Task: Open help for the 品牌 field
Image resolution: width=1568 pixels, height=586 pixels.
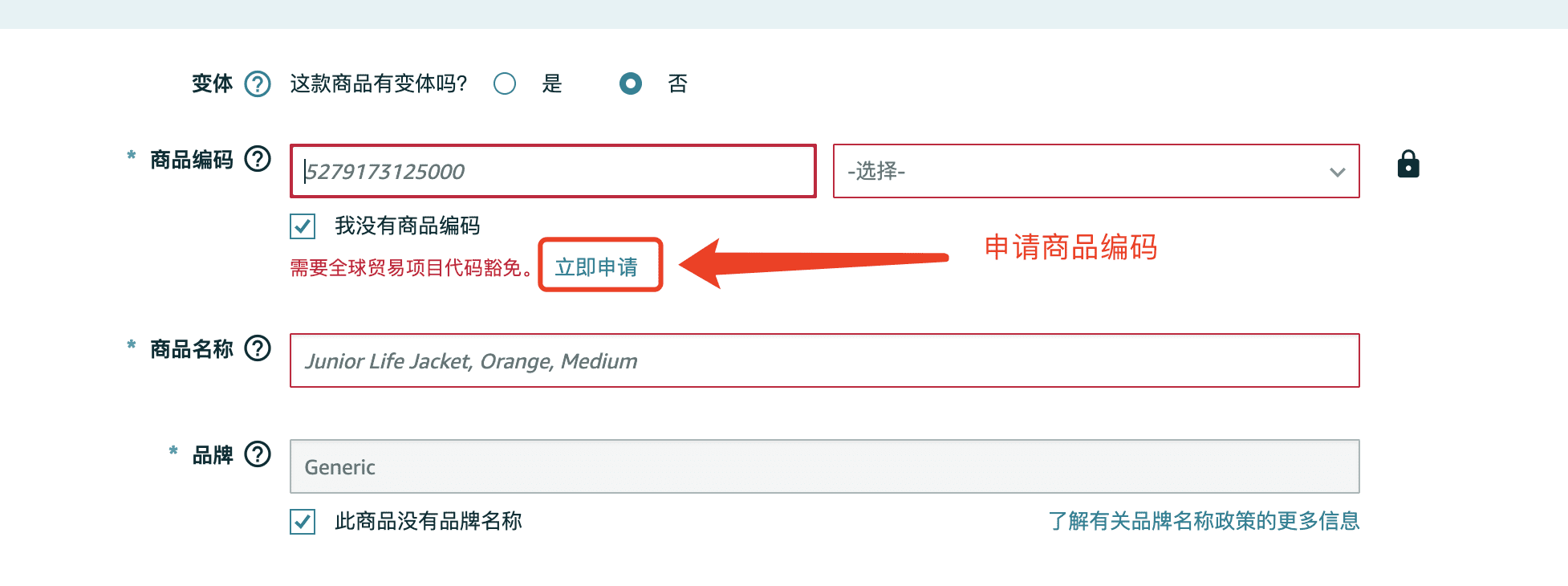Action: [258, 454]
